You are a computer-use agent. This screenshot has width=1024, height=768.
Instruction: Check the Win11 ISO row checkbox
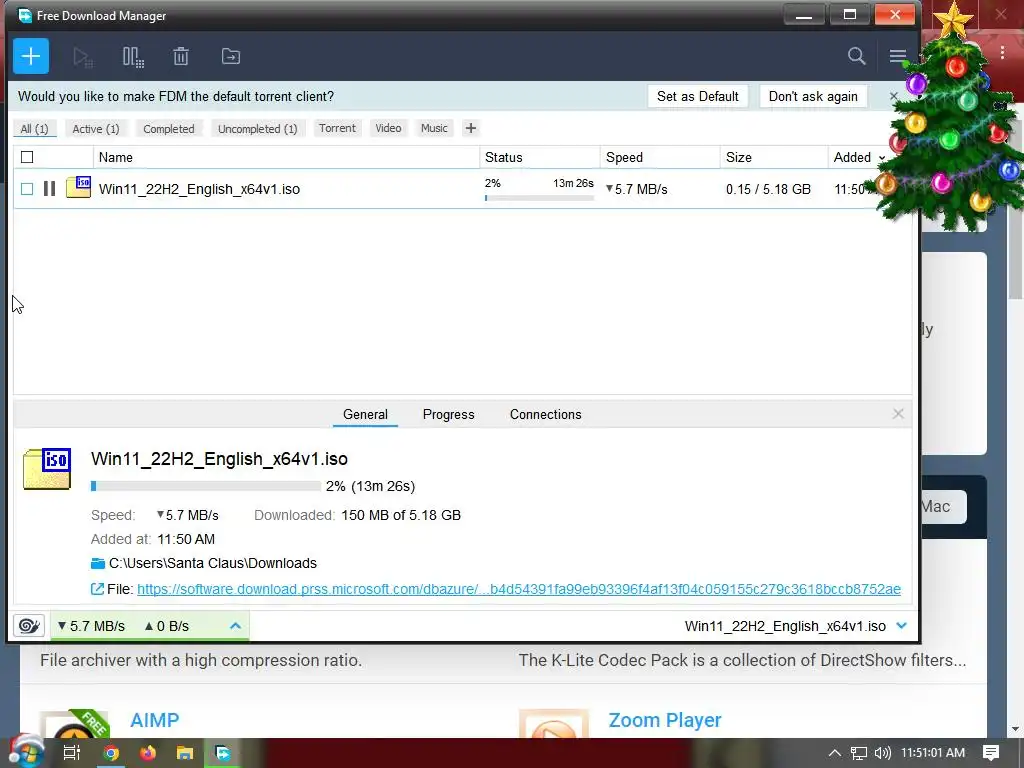coord(27,189)
